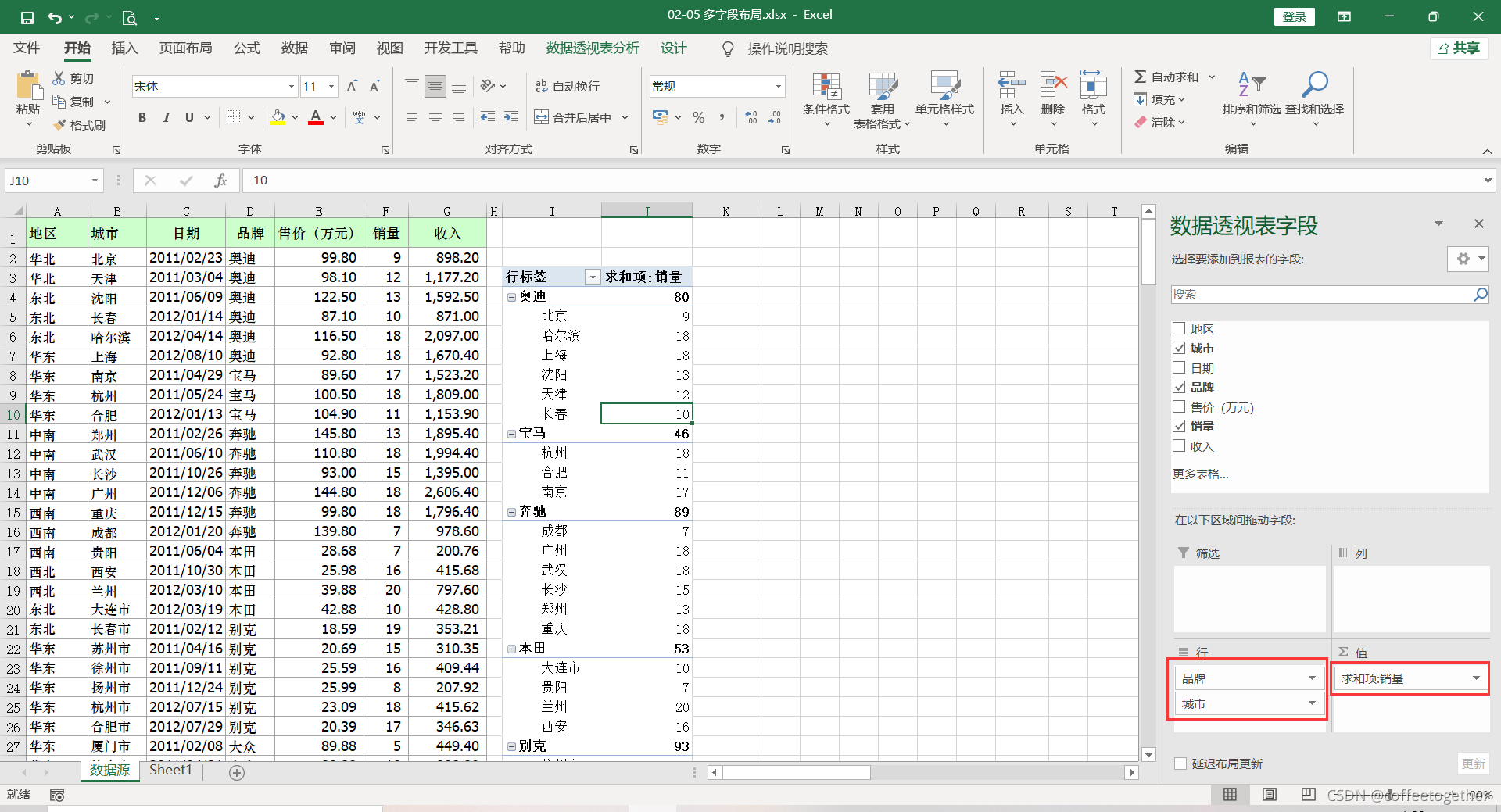Open the 文件 menu tab
Screen dimensions: 1501x812
coord(27,48)
